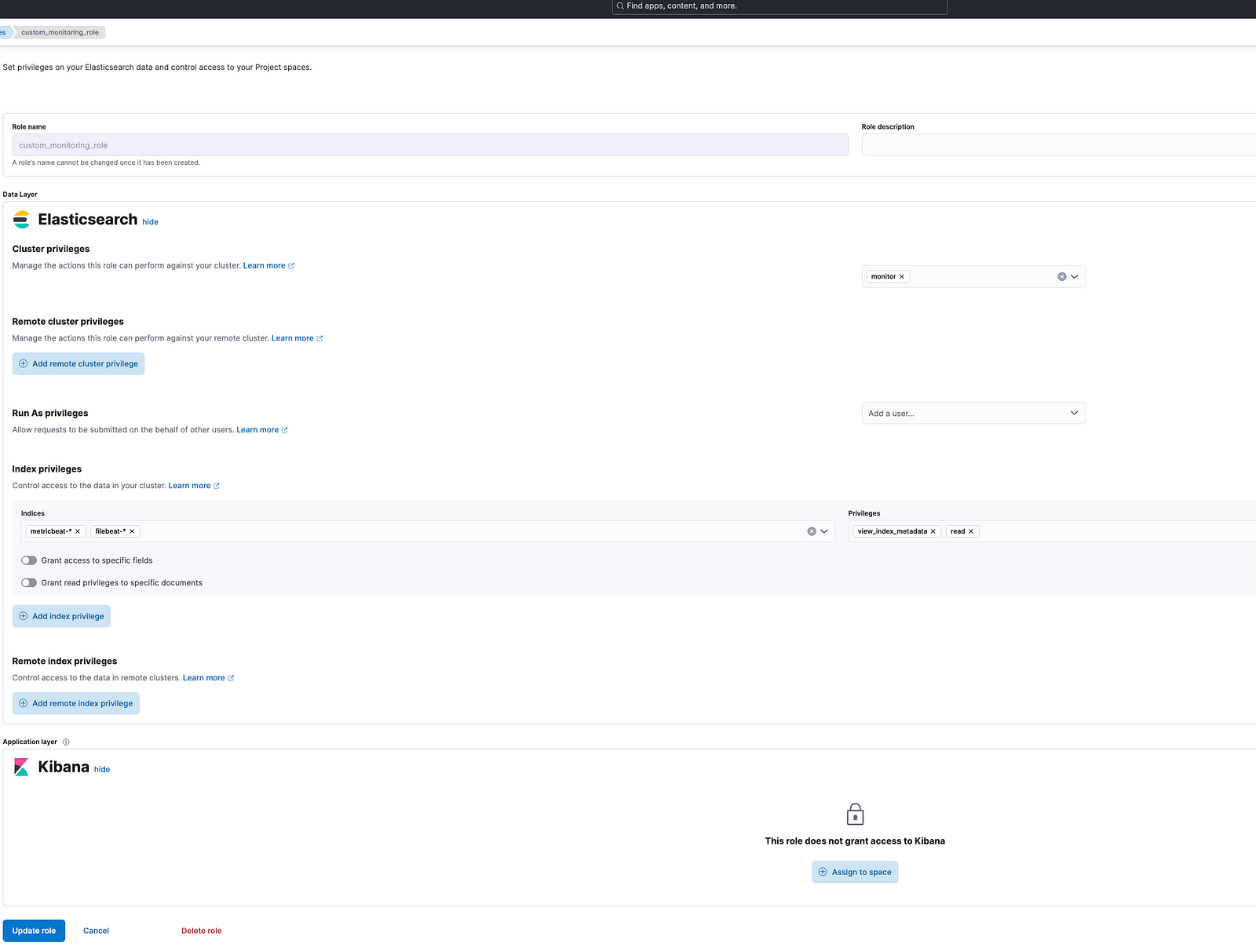Expand the cluster privileges dropdown
Image resolution: width=1256 pixels, height=952 pixels.
tap(1075, 277)
